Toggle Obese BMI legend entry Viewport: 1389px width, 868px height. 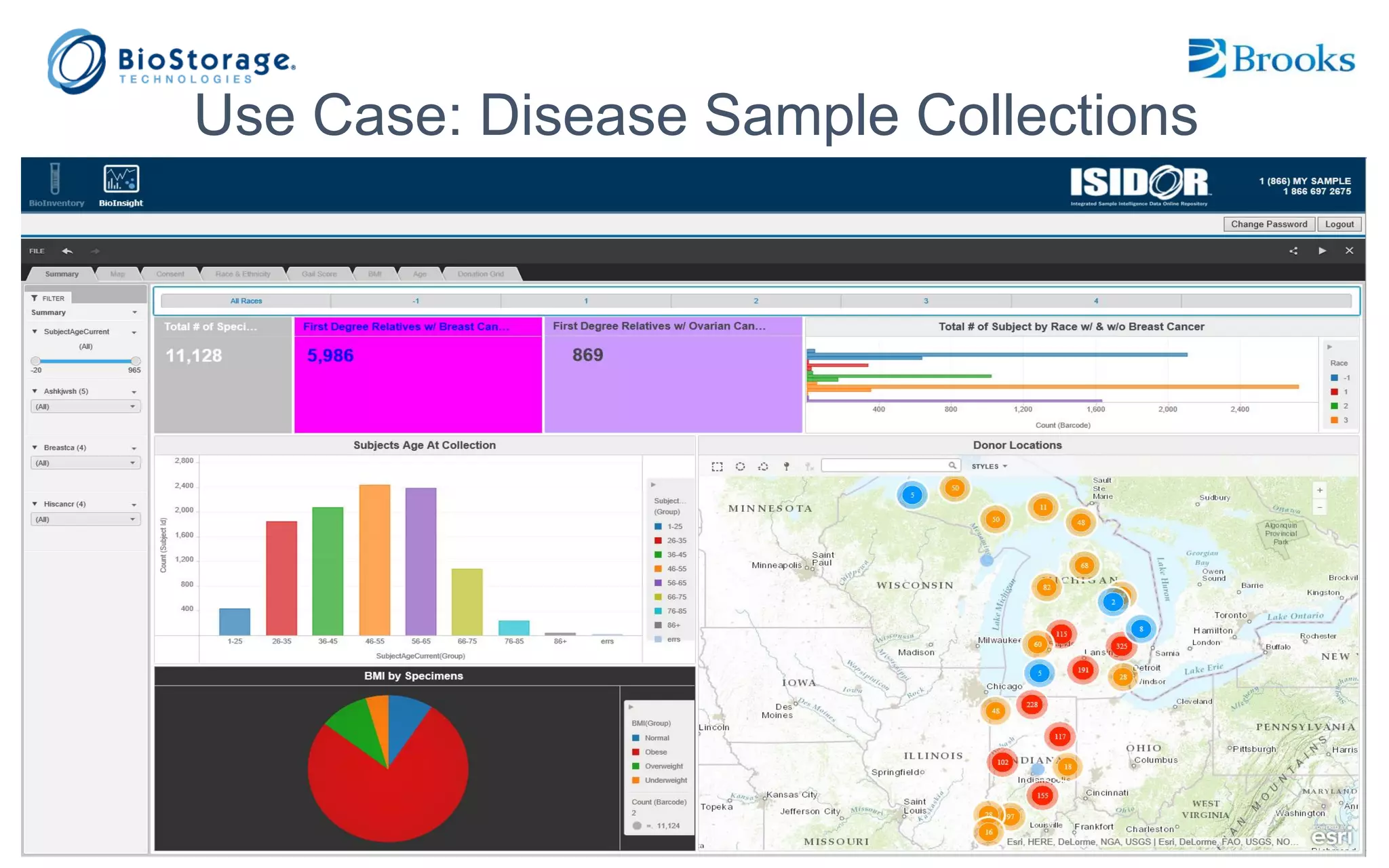click(649, 752)
